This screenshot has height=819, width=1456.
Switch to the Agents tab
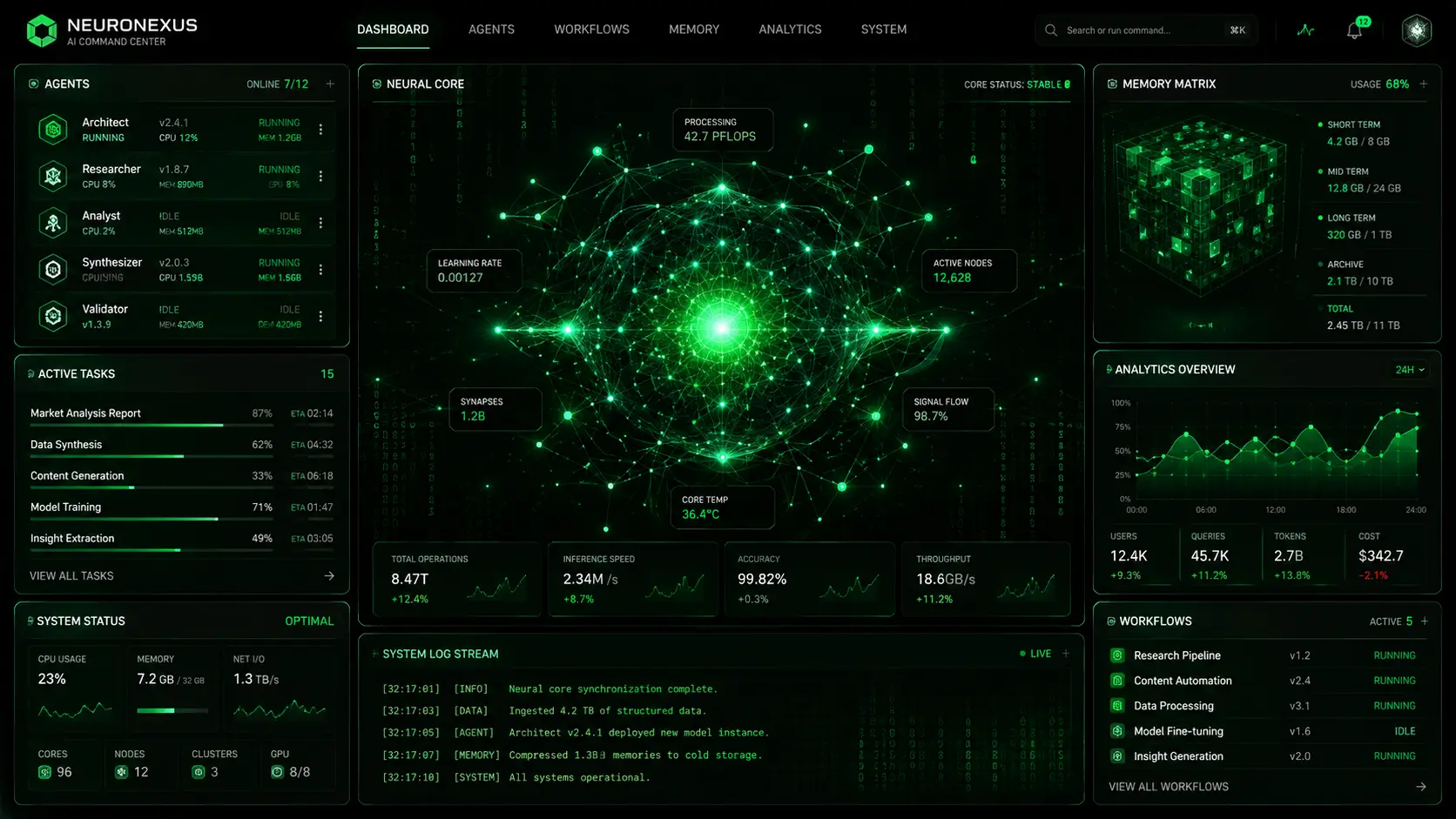pyautogui.click(x=491, y=30)
